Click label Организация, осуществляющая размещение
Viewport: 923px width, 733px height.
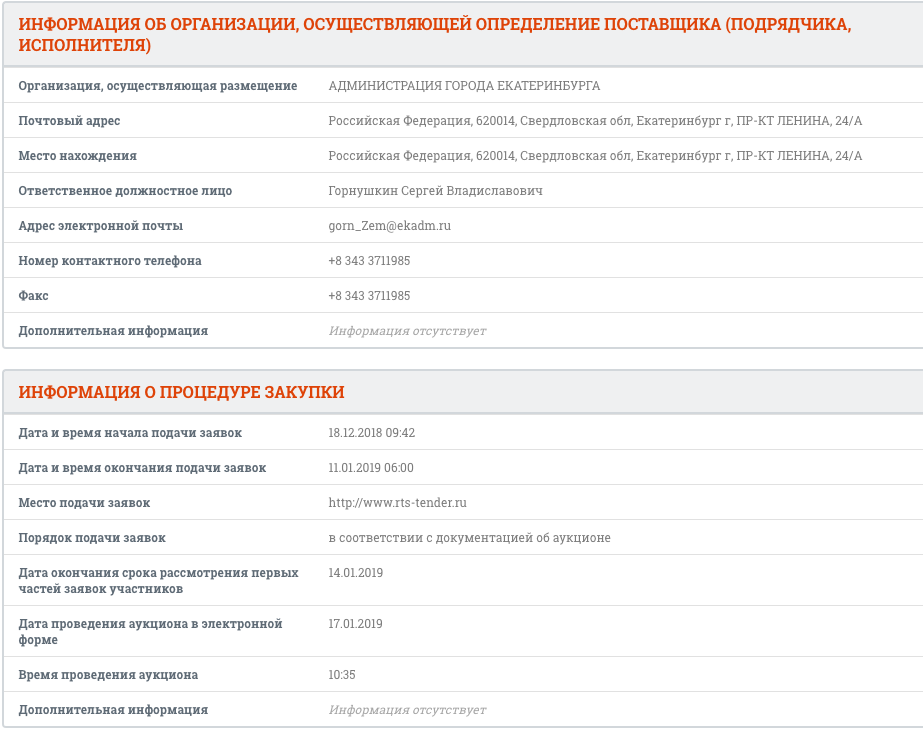click(x=158, y=86)
